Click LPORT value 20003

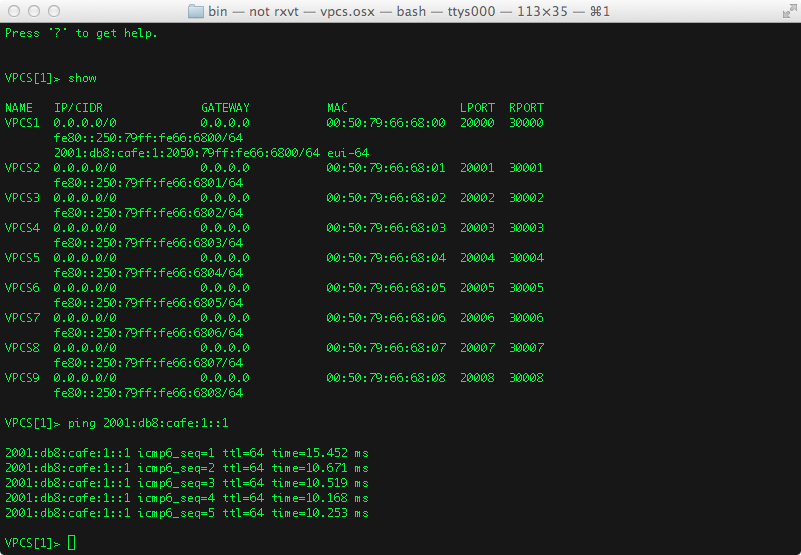[x=477, y=228]
